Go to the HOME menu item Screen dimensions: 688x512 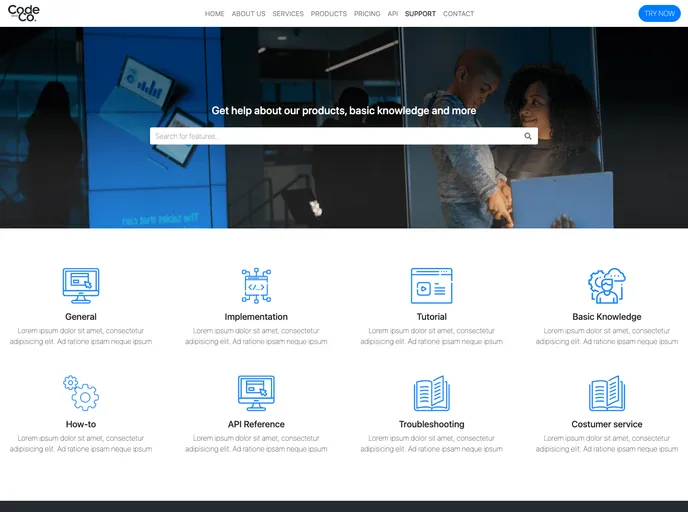[214, 14]
